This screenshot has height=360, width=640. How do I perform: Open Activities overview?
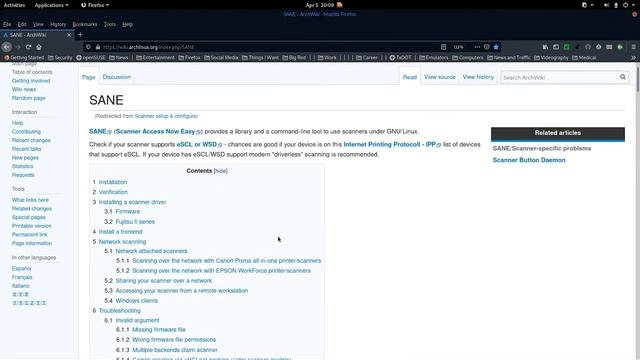coord(14,5)
